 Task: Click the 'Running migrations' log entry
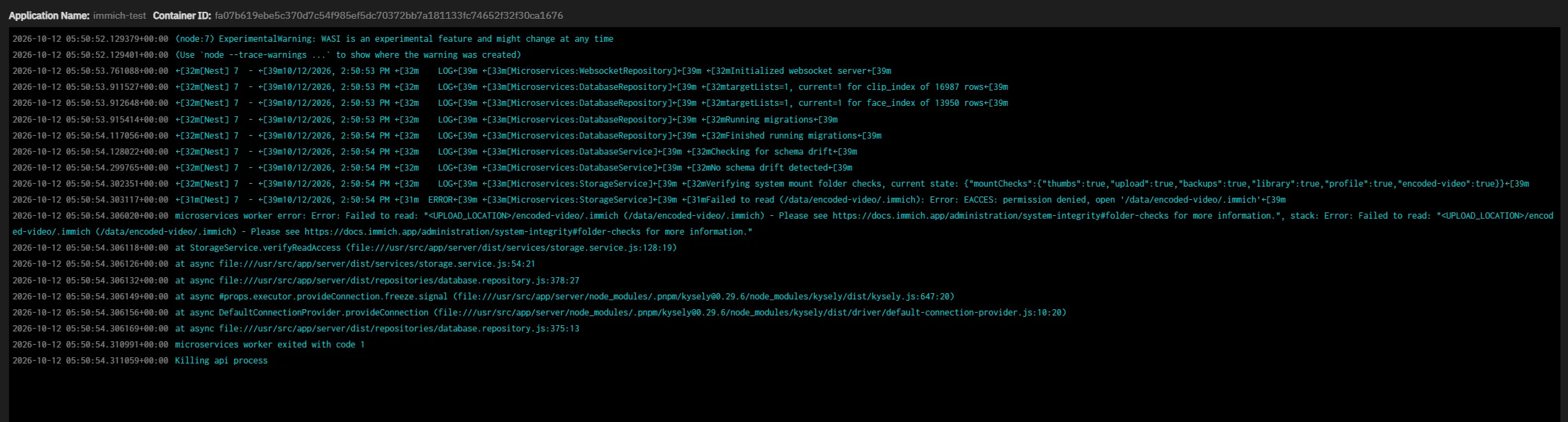(x=425, y=120)
